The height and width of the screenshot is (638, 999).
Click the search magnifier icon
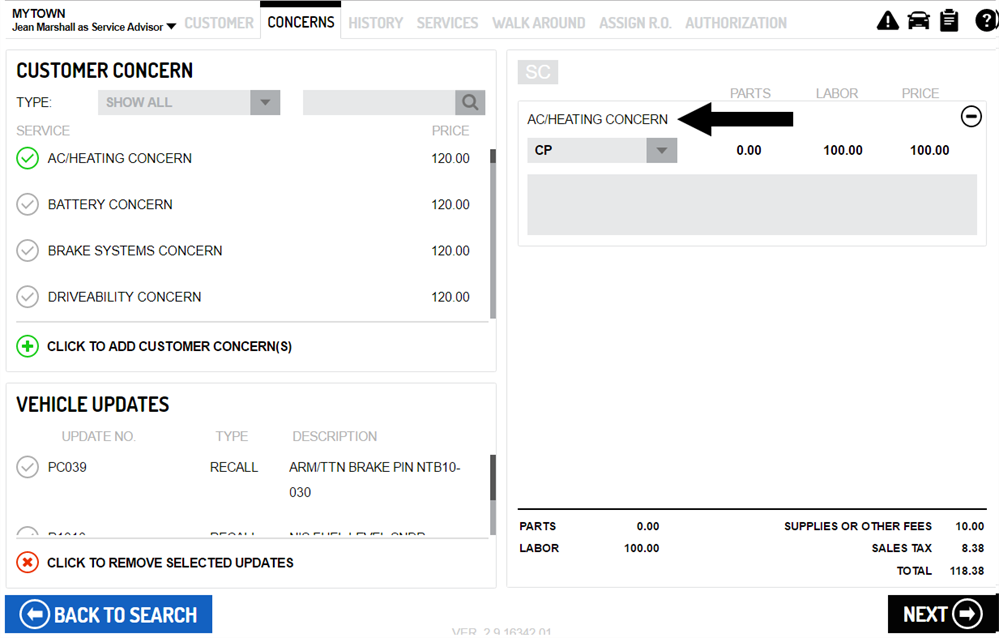click(470, 102)
